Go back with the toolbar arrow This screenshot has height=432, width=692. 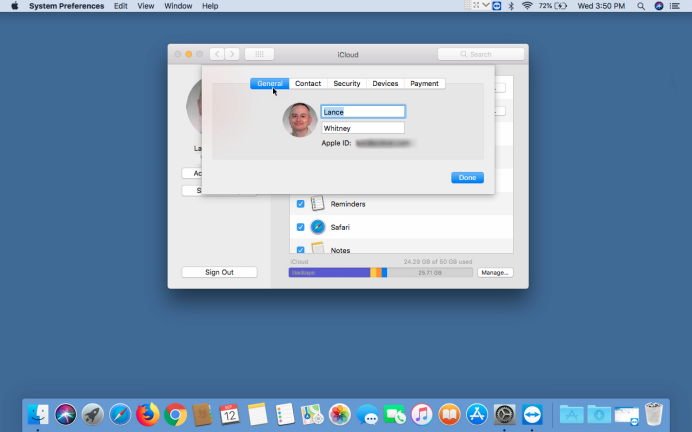(217, 54)
